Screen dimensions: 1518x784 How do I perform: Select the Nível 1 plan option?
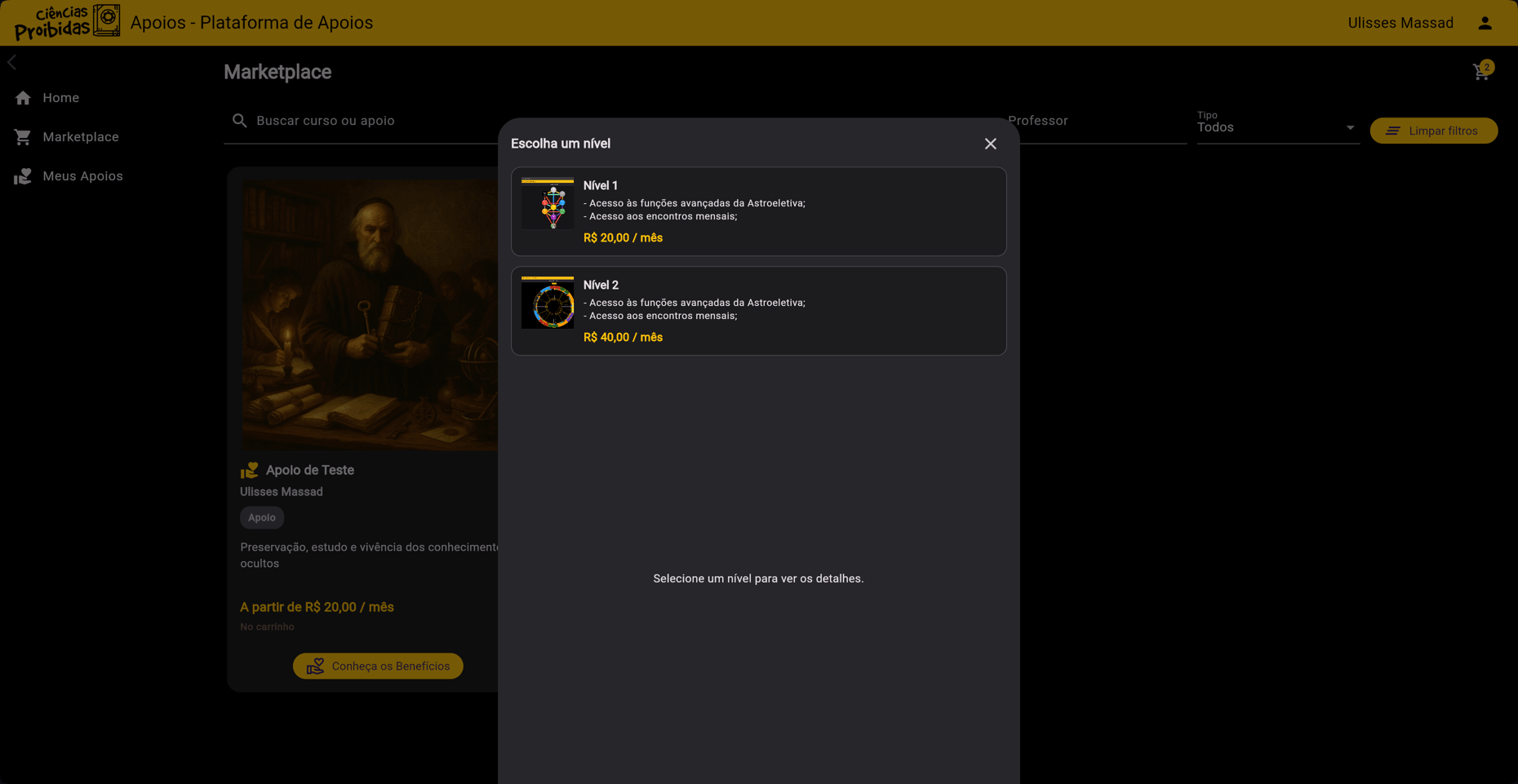tap(758, 211)
